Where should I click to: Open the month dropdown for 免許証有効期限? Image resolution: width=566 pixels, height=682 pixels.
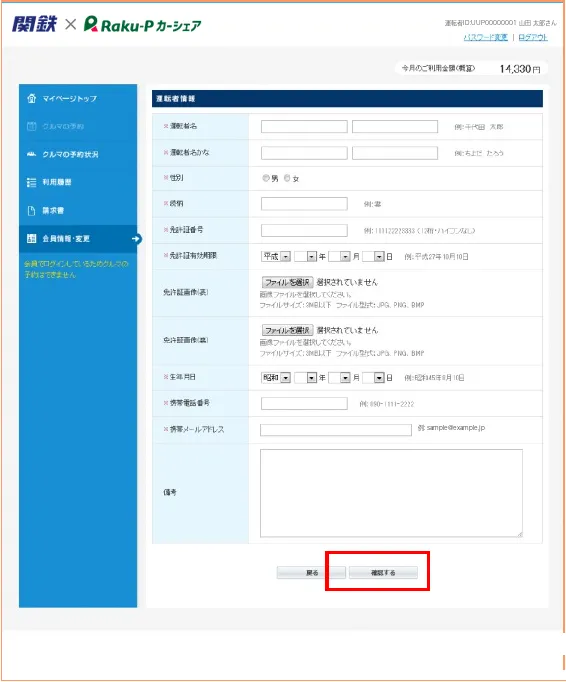[x=339, y=257]
